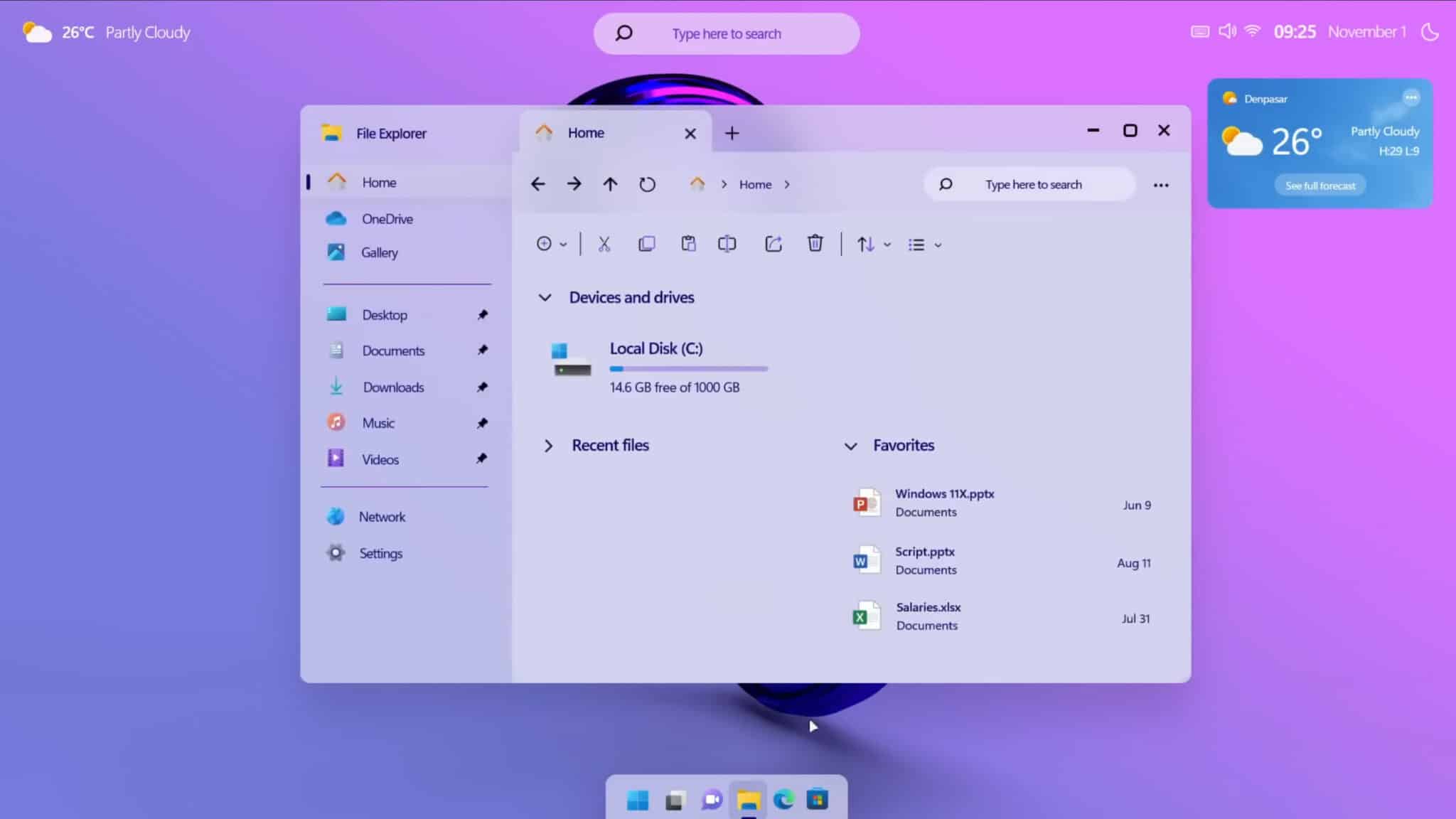Launch Microsoft Edge from the dock
This screenshot has width=1456, height=819.
click(782, 800)
